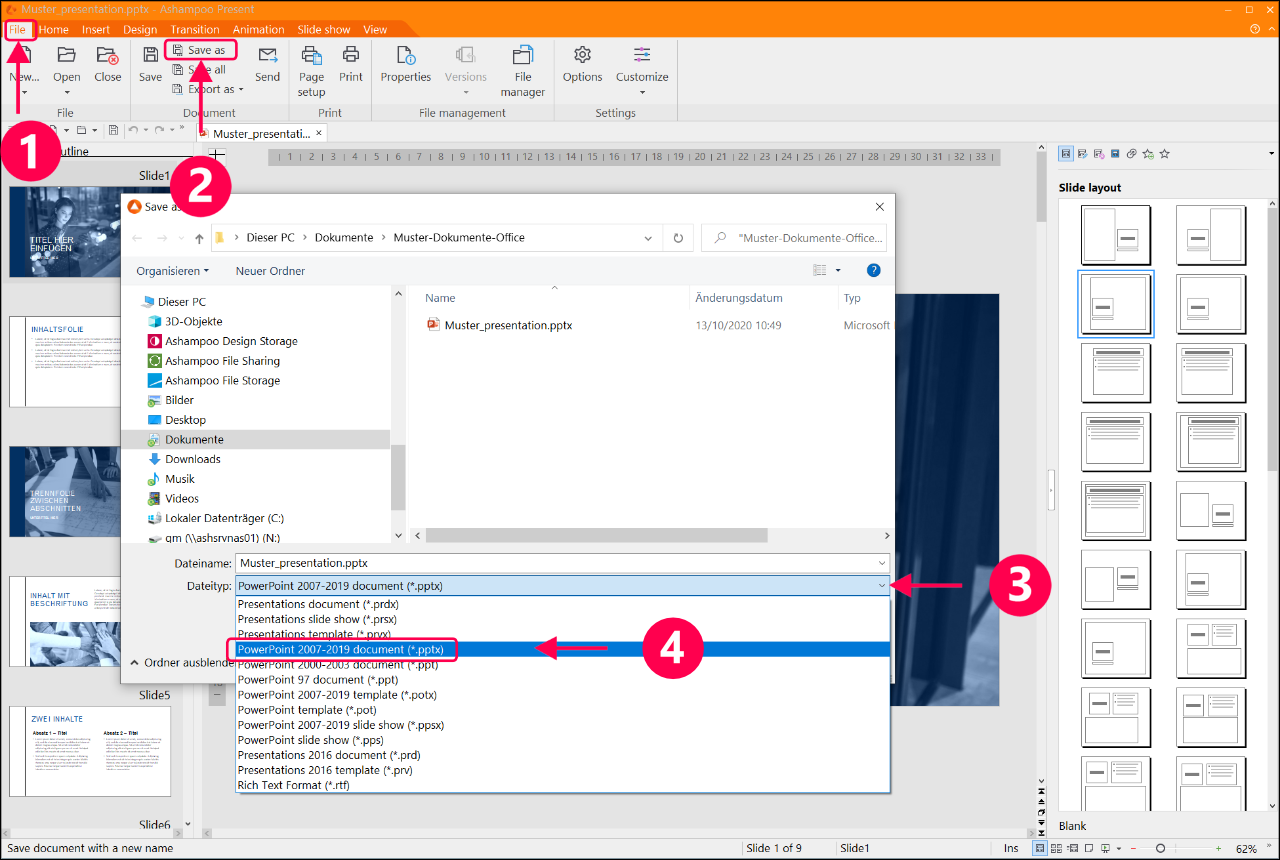Click the search box in Save dialog
The image size is (1280, 860).
794,238
